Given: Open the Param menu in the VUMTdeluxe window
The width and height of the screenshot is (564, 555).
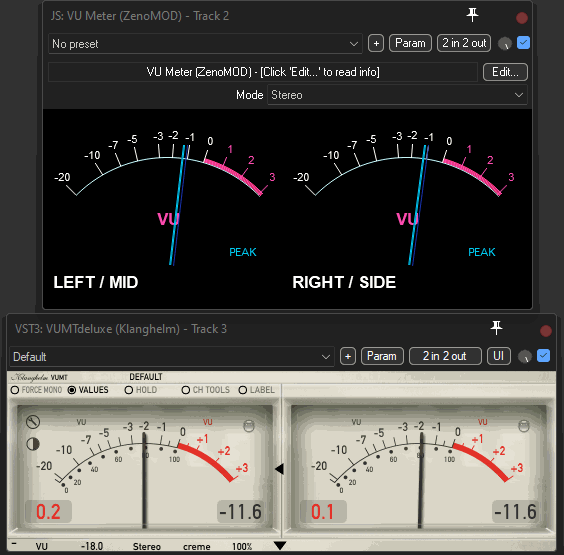Looking at the screenshot, I should (382, 356).
